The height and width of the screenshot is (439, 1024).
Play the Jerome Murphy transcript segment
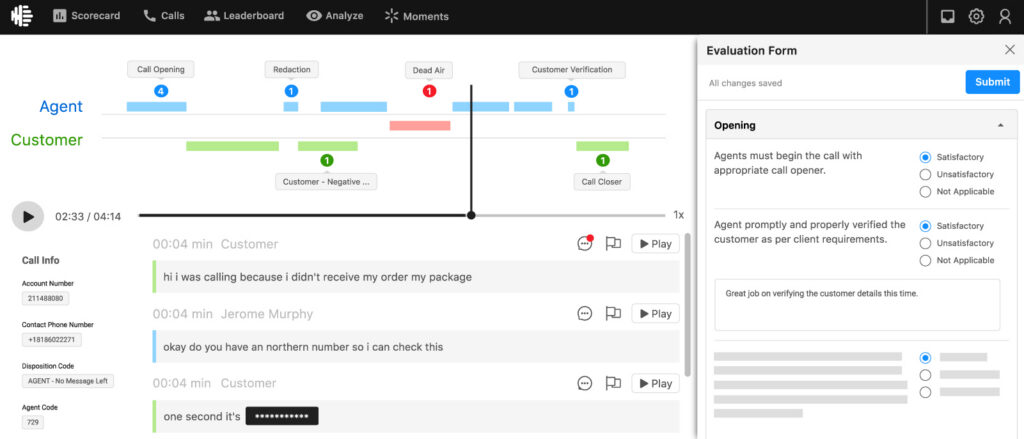pos(655,314)
